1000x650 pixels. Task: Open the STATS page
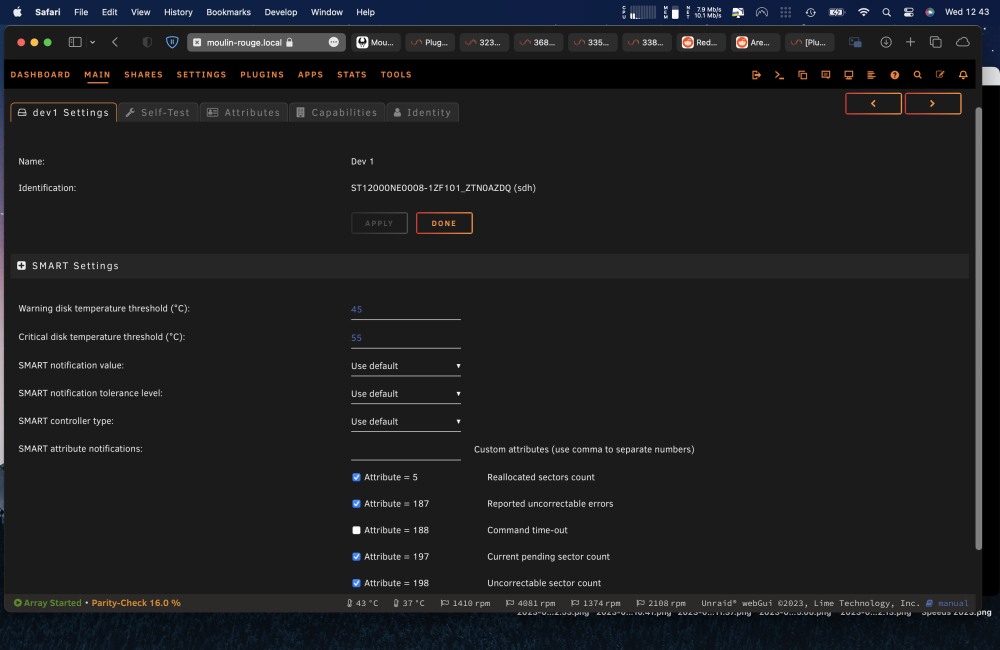pyautogui.click(x=352, y=75)
